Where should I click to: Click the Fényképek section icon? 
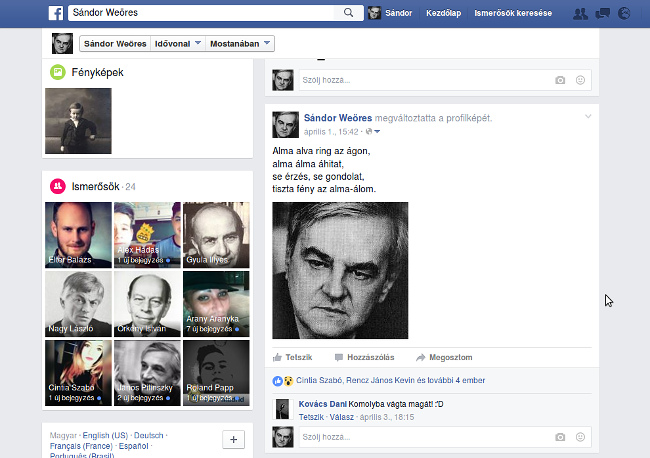58,72
